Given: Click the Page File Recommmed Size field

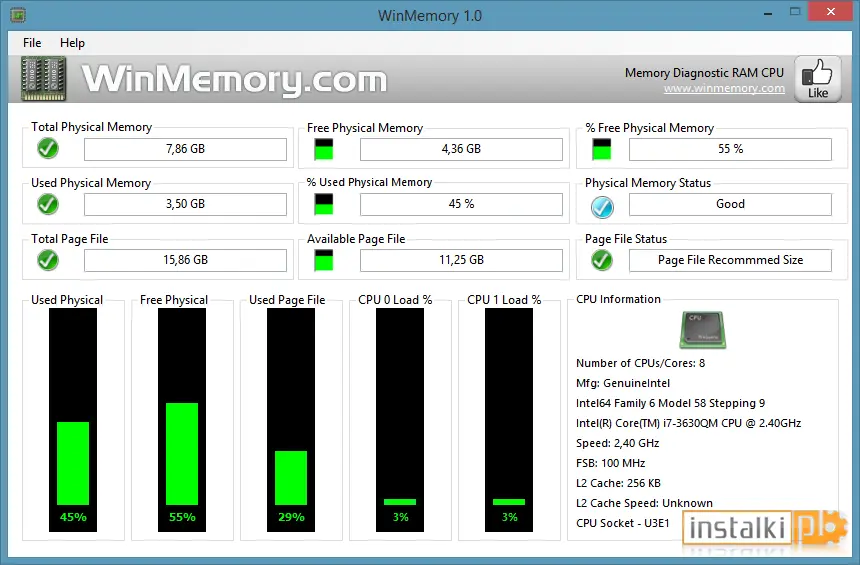Looking at the screenshot, I should point(730,260).
